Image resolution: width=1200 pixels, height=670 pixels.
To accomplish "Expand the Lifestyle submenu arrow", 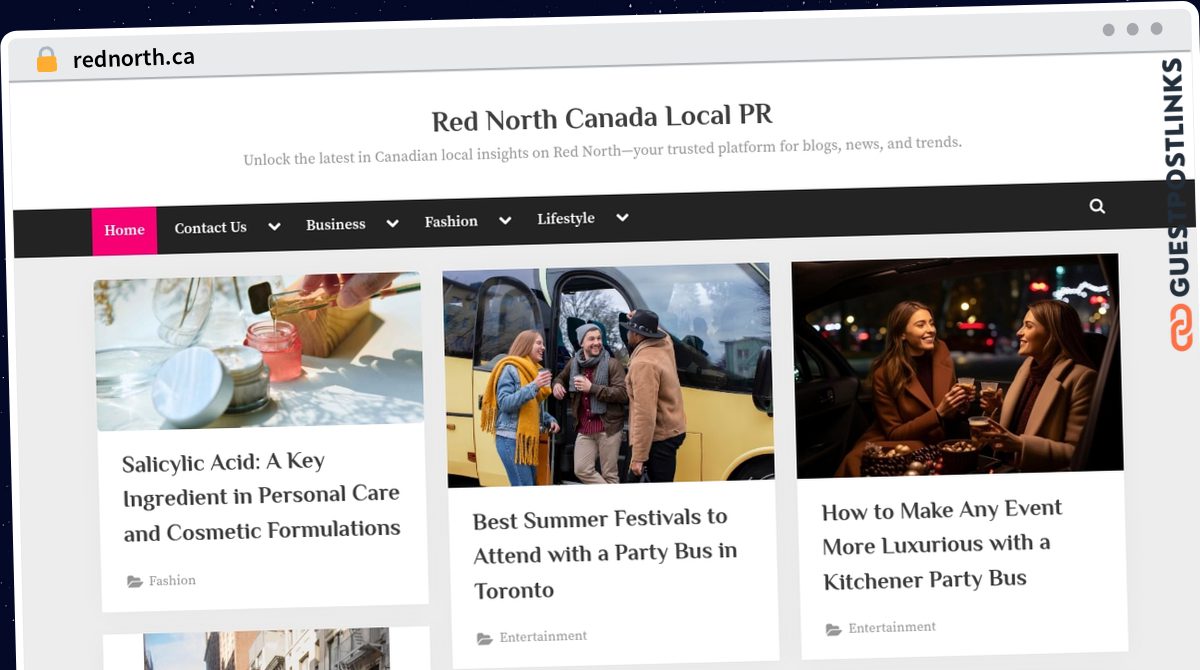I will pyautogui.click(x=622, y=218).
